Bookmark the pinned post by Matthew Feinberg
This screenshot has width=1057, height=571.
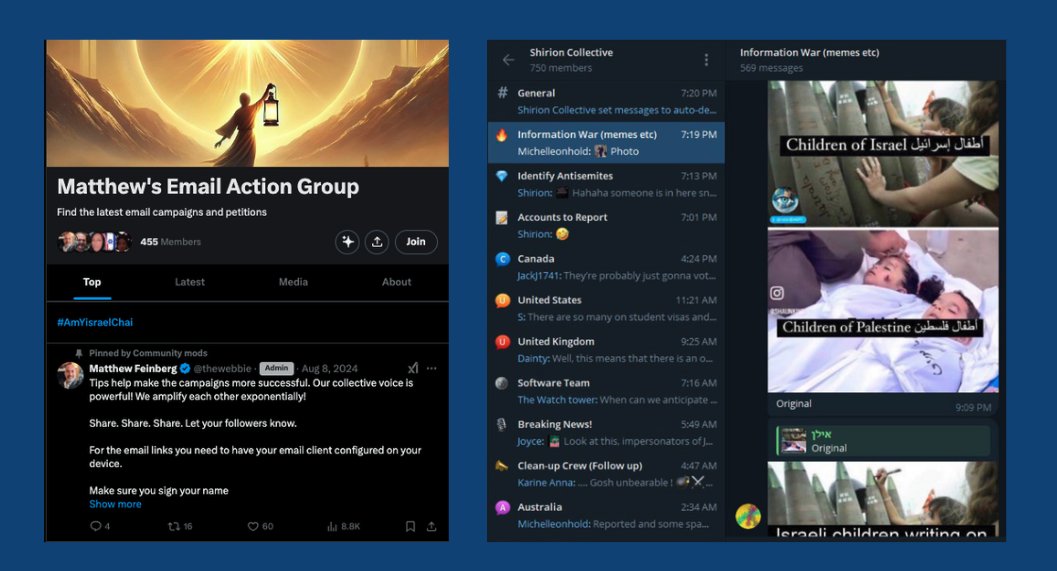click(410, 526)
